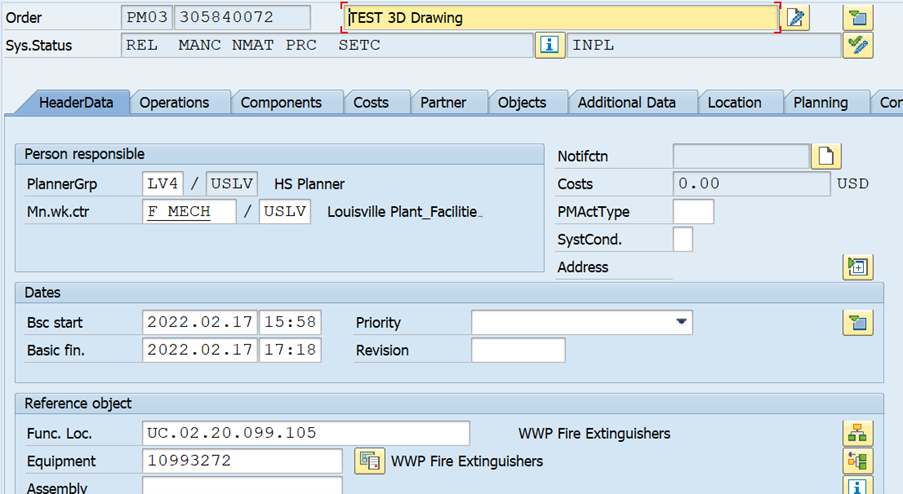The height and width of the screenshot is (494, 903).
Task: Open long text editor beside order description
Action: coord(795,18)
